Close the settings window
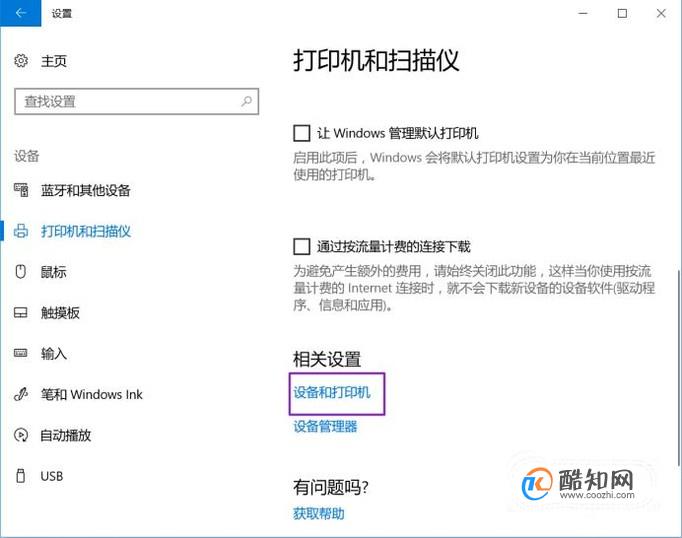This screenshot has width=682, height=538. pos(661,13)
